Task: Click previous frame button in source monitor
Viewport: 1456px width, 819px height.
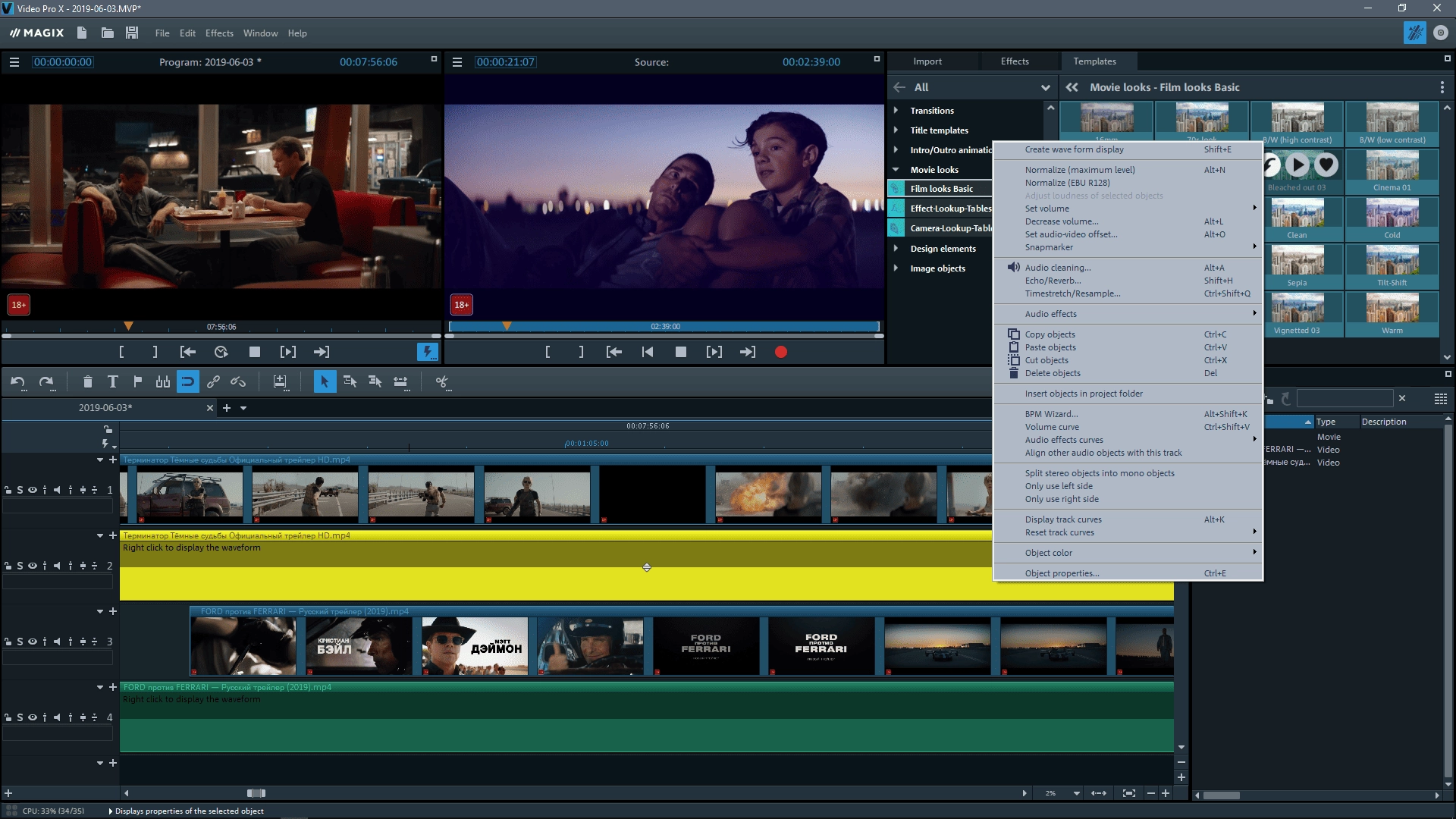Action: [x=648, y=352]
